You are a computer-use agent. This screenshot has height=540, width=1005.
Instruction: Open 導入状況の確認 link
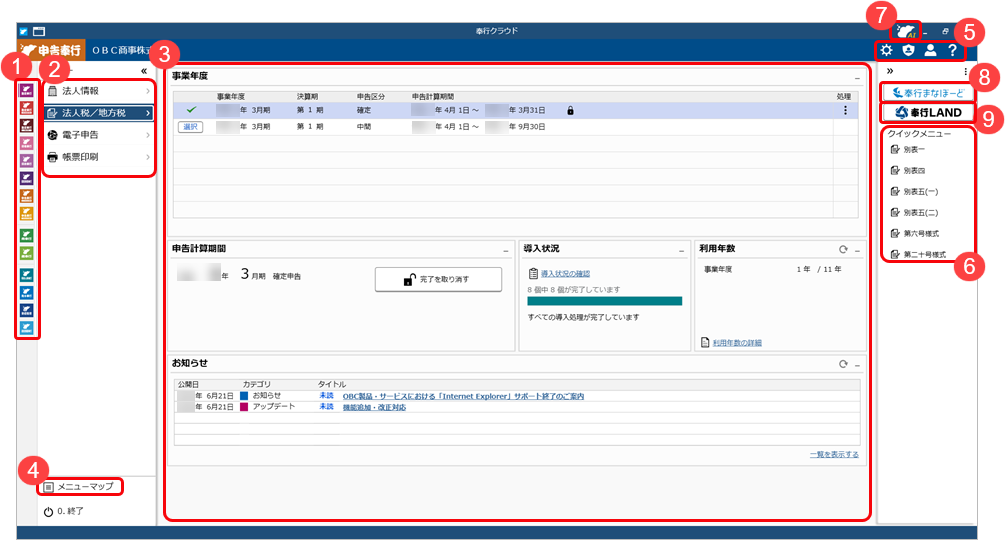pos(565,274)
